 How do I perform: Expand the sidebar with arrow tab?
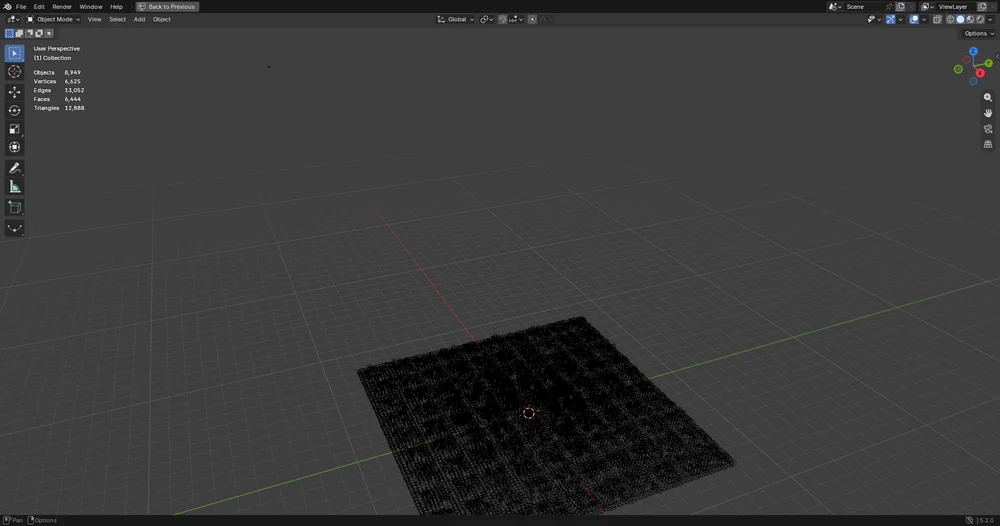997,56
